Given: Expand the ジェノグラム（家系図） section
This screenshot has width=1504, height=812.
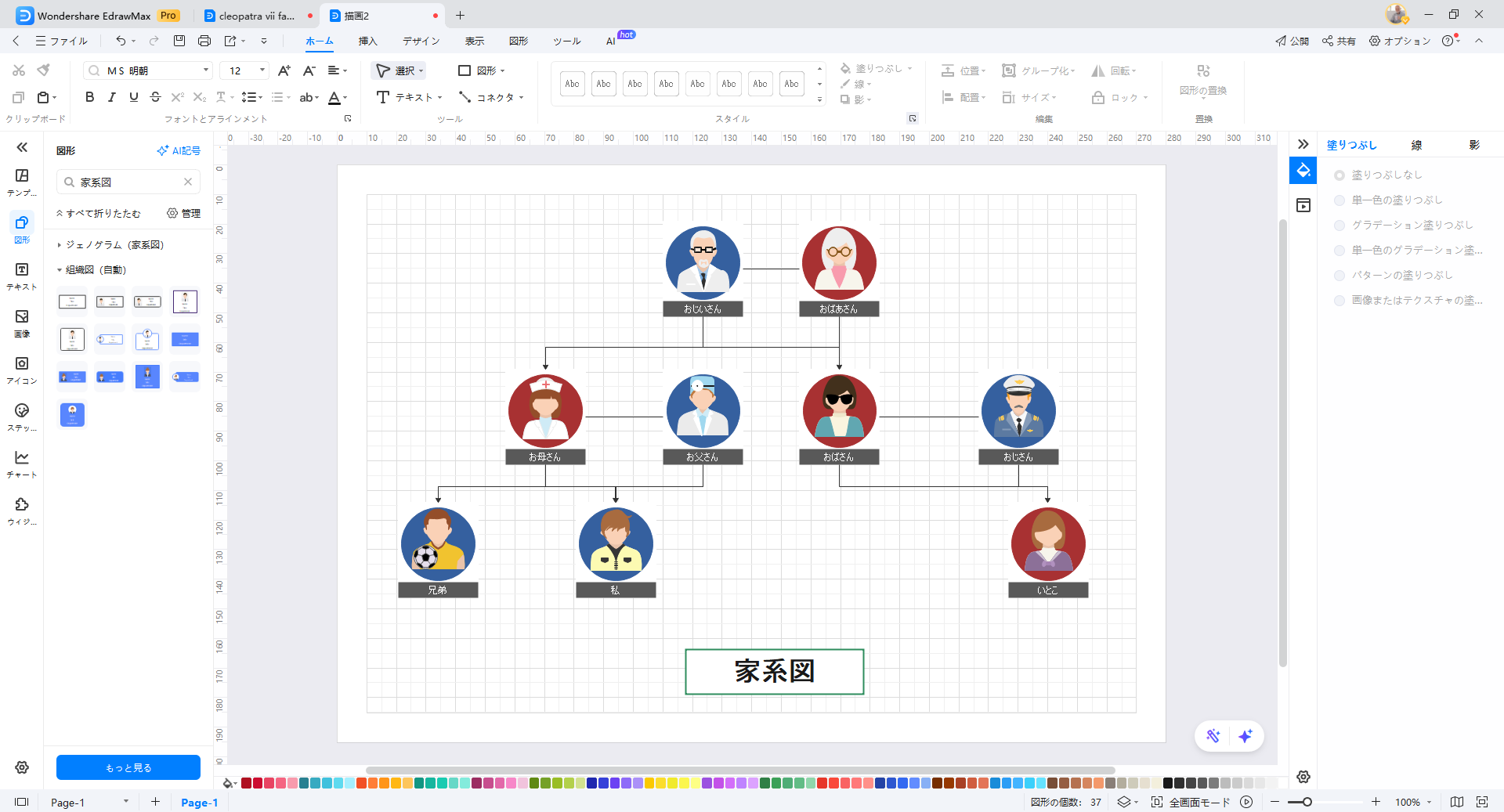Looking at the screenshot, I should tap(60, 244).
